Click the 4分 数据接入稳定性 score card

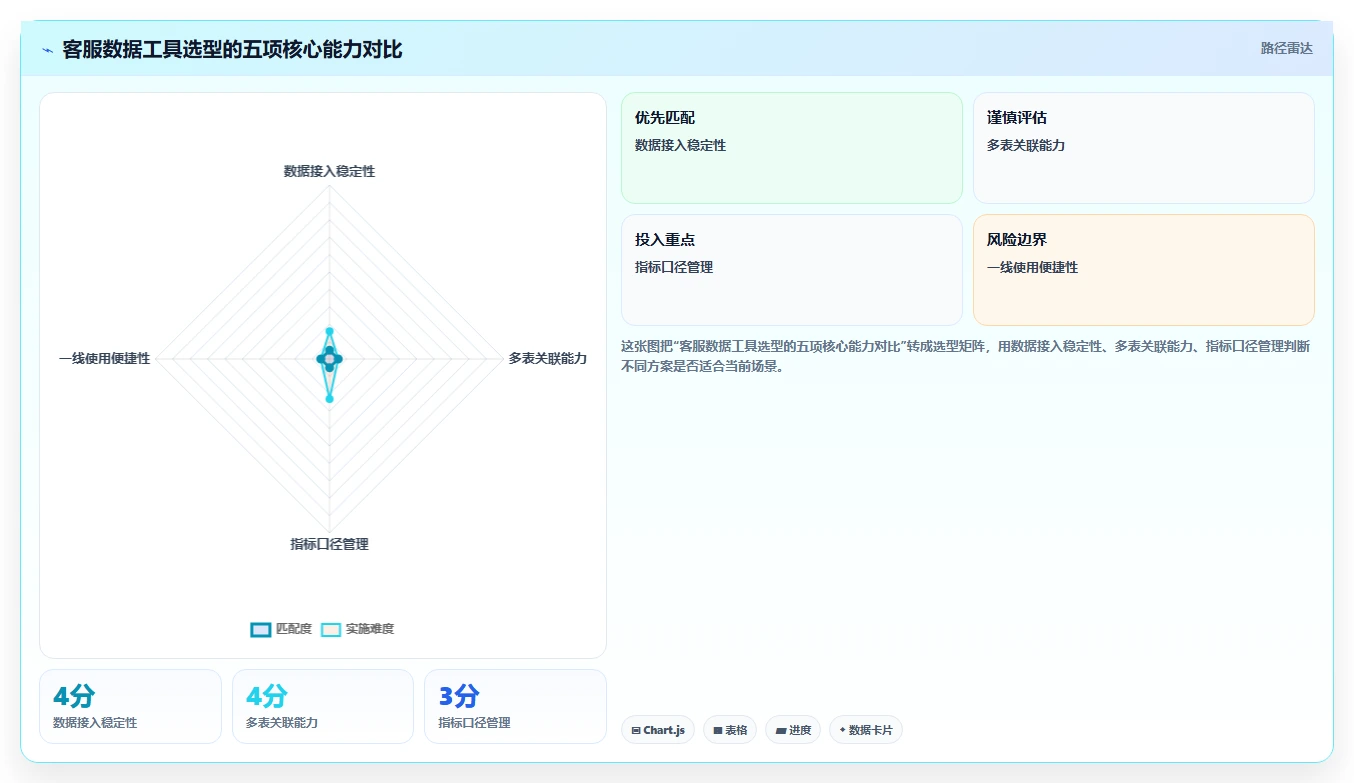click(130, 706)
